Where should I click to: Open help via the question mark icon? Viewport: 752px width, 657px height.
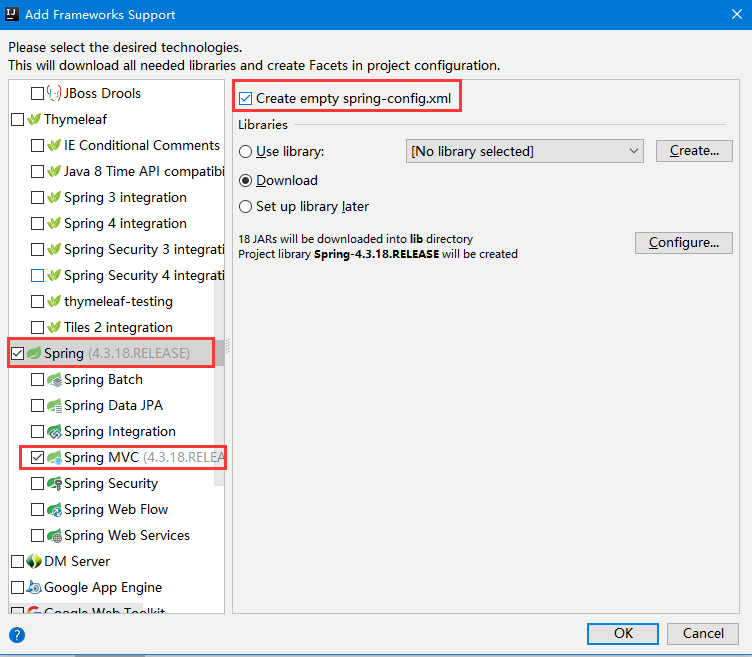click(x=17, y=635)
